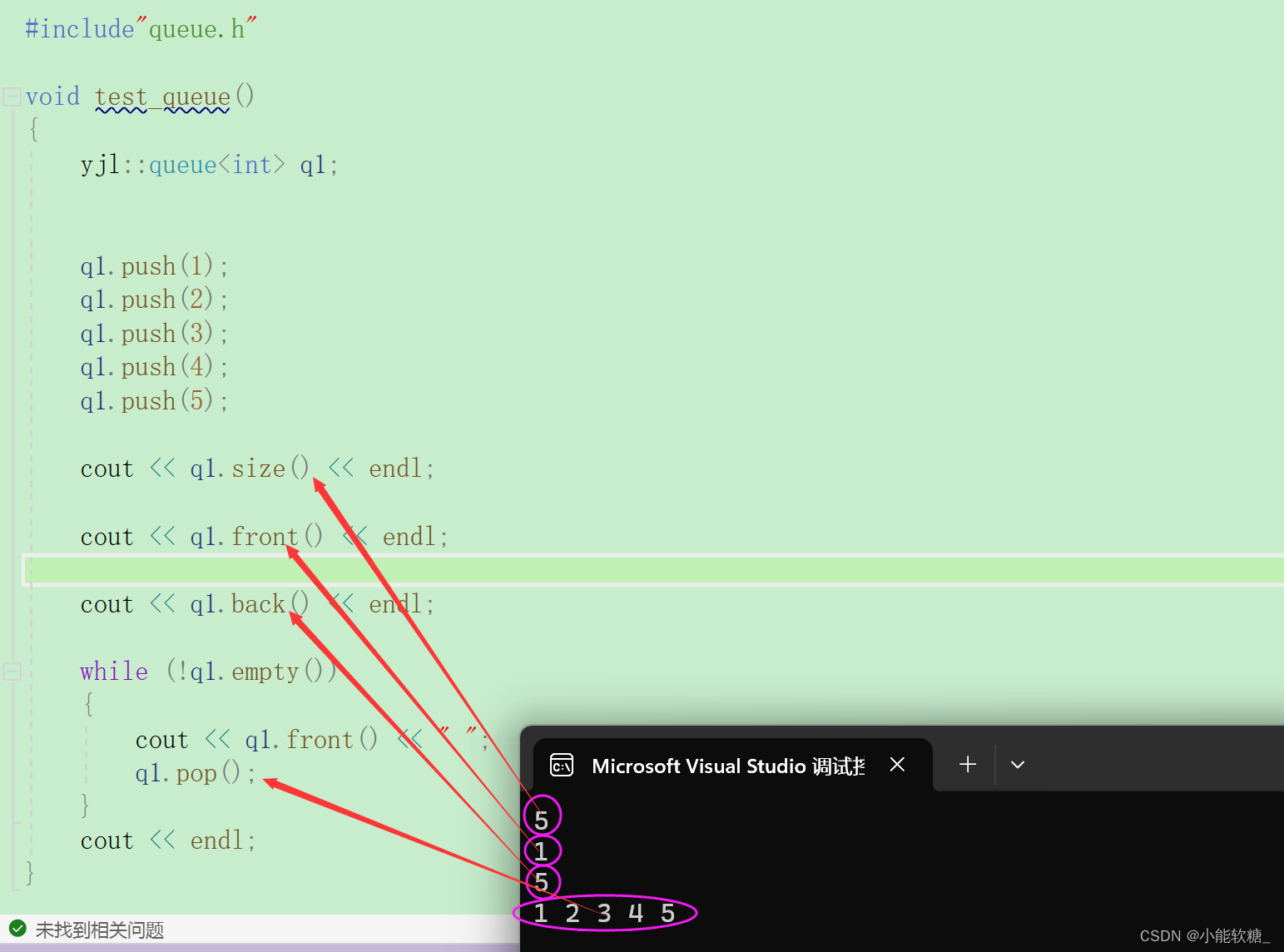The image size is (1284, 952).
Task: Click q1.front() in the line ending with endl
Action: [256, 537]
